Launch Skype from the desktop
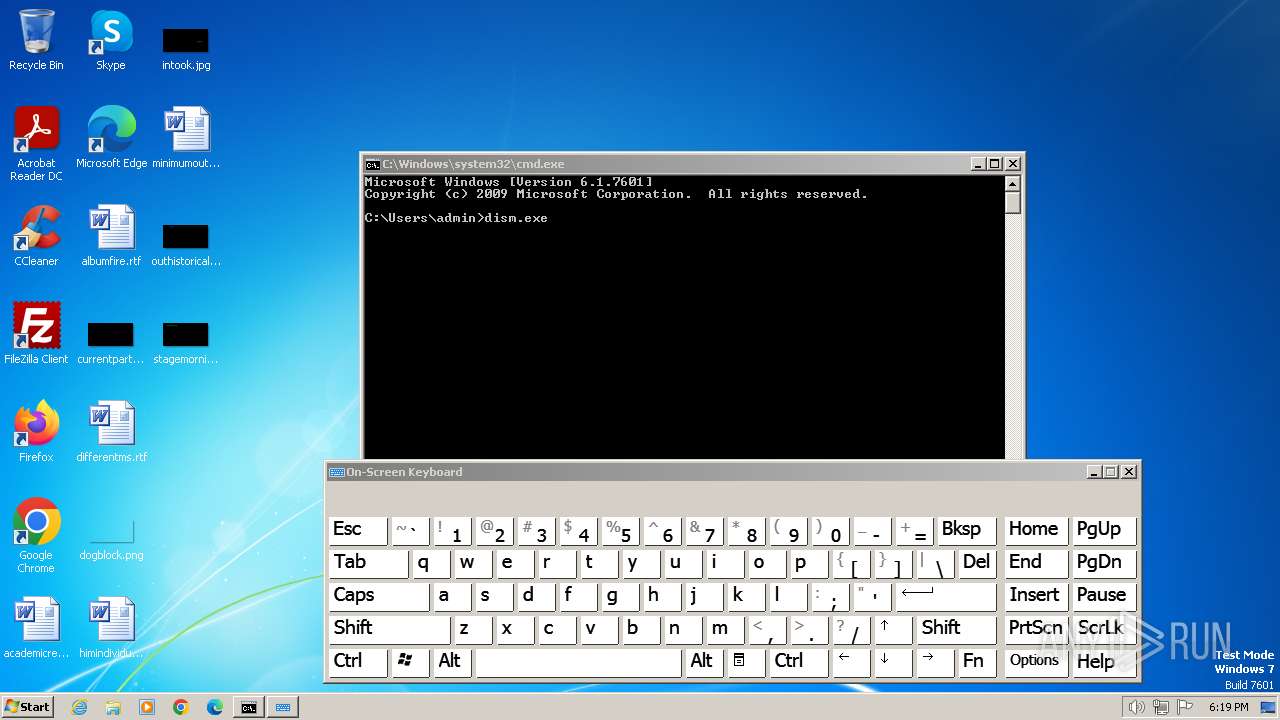 point(111,40)
